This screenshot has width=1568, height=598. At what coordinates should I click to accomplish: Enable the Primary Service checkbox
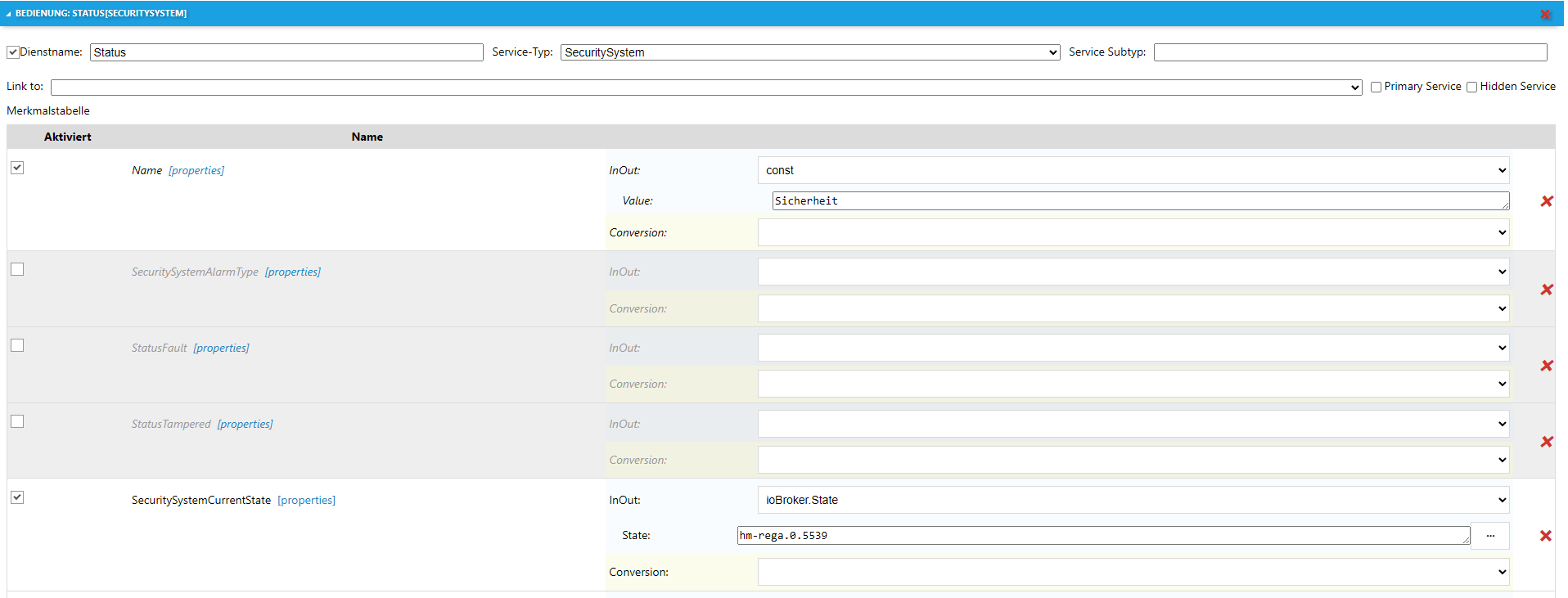pos(1376,87)
